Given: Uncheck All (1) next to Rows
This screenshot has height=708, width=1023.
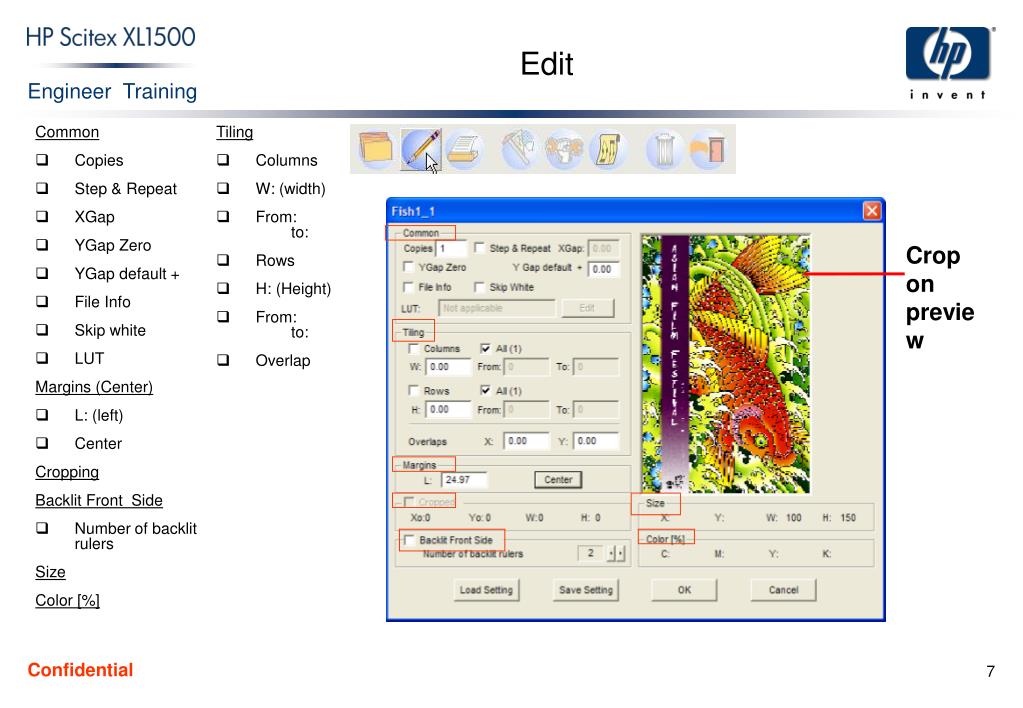Looking at the screenshot, I should pyautogui.click(x=485, y=390).
